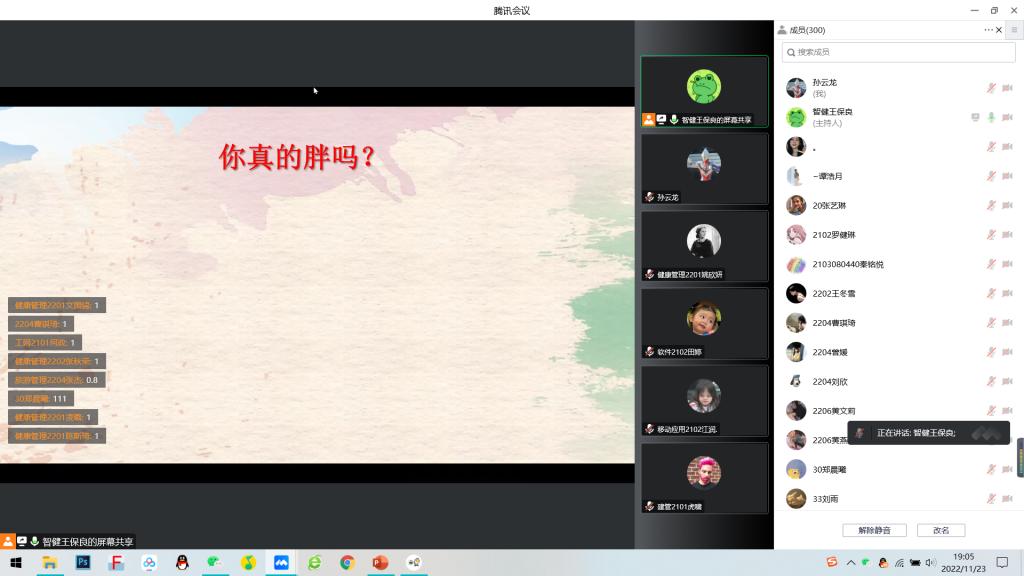
Task: Click the muted microphone icon beside 孙云龙
Action: [x=991, y=88]
